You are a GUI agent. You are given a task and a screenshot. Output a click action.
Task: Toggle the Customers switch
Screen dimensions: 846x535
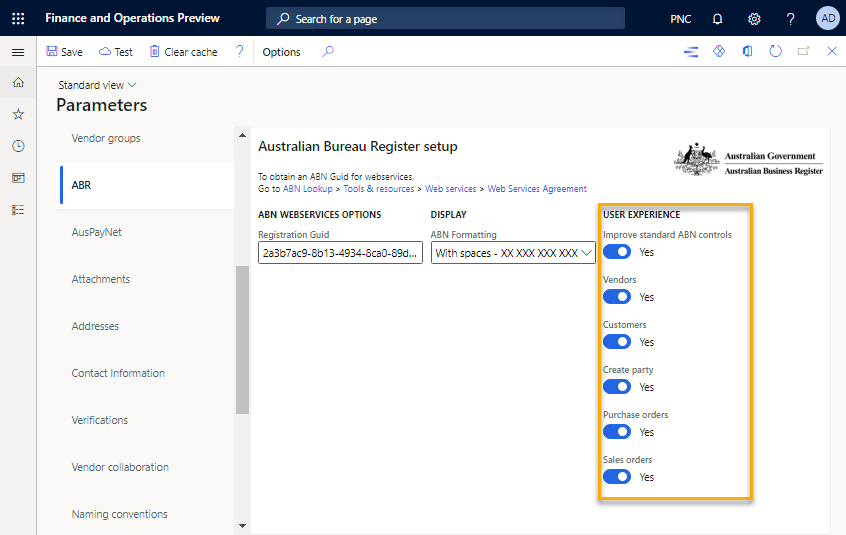[x=617, y=342]
